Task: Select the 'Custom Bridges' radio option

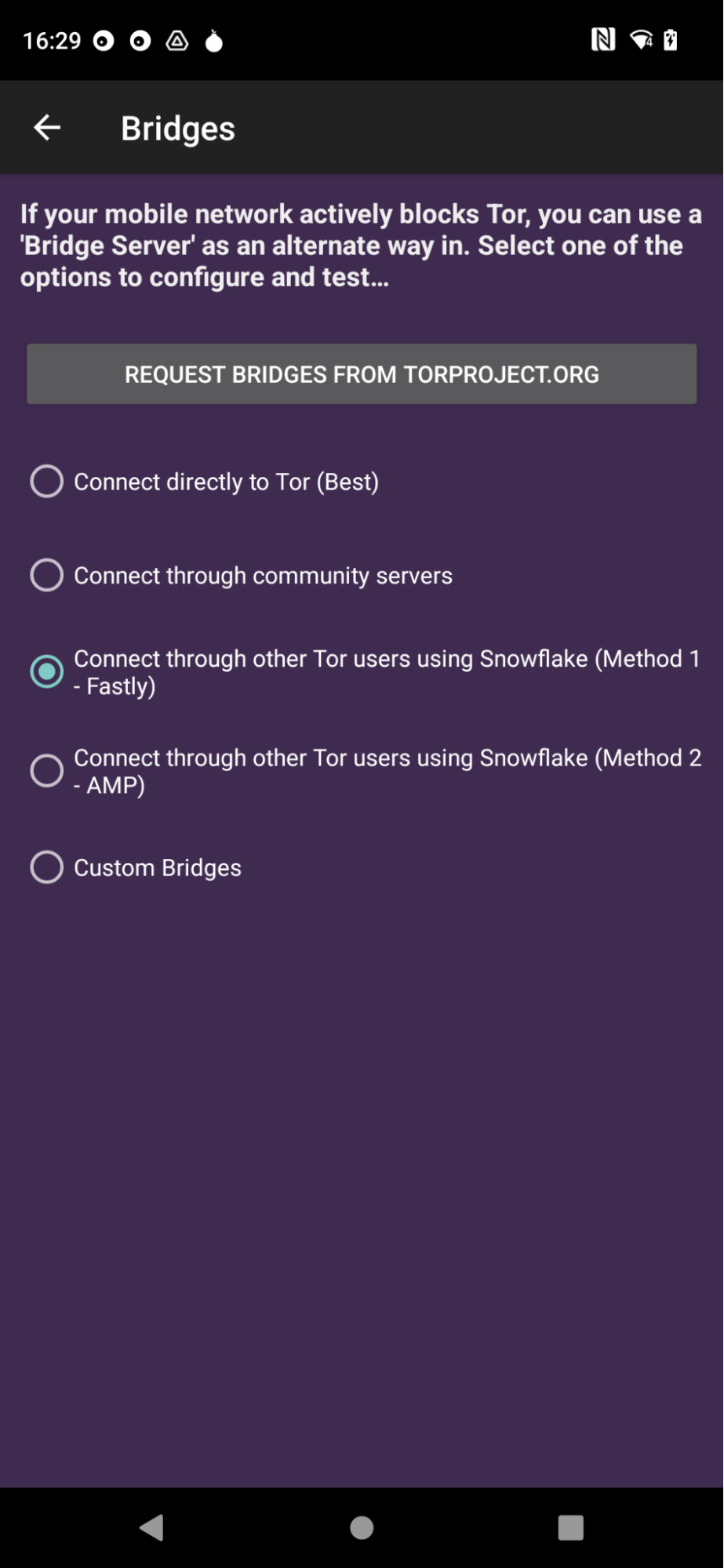Action: [47, 868]
